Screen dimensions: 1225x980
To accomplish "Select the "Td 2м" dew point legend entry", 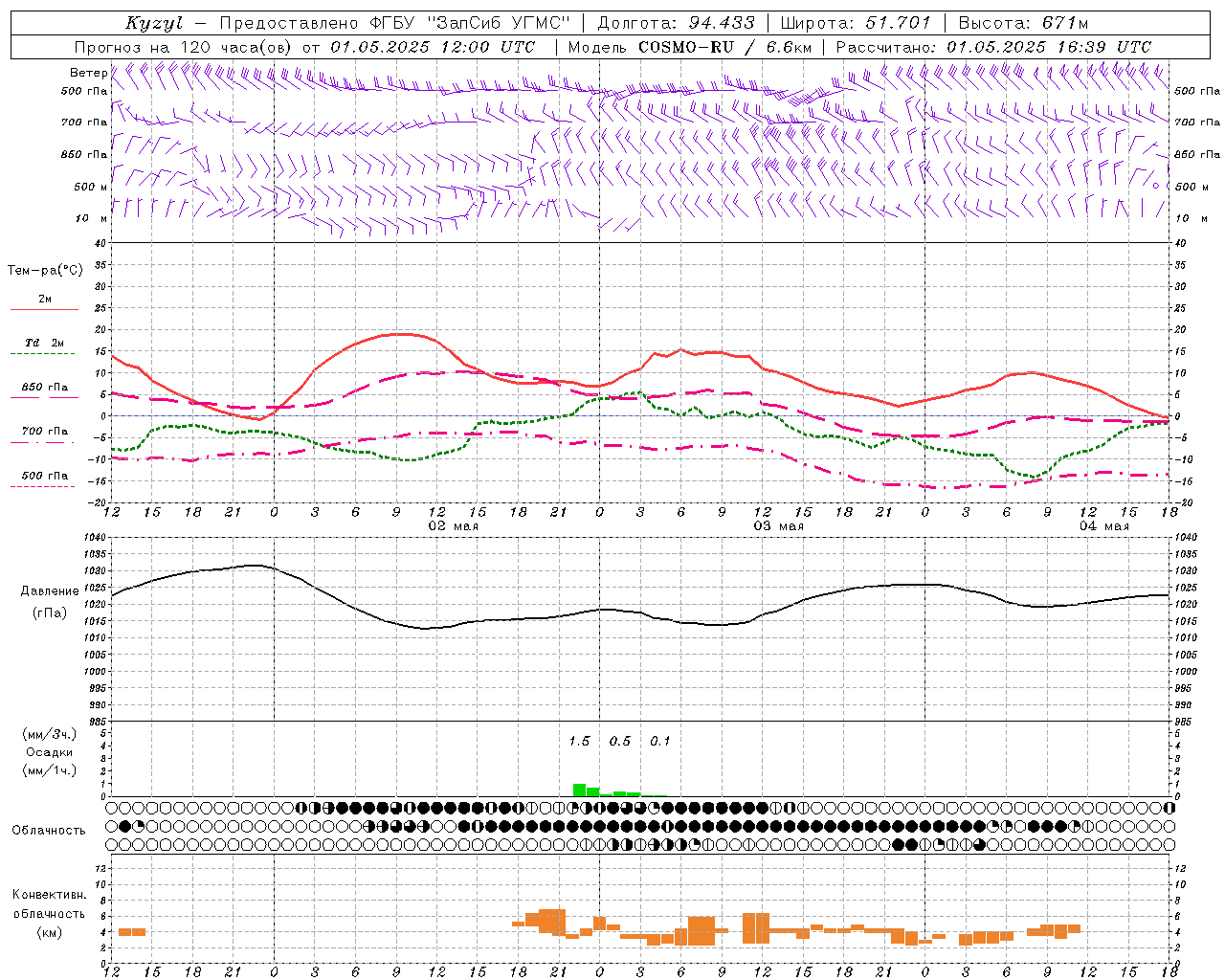I will coord(44,343).
